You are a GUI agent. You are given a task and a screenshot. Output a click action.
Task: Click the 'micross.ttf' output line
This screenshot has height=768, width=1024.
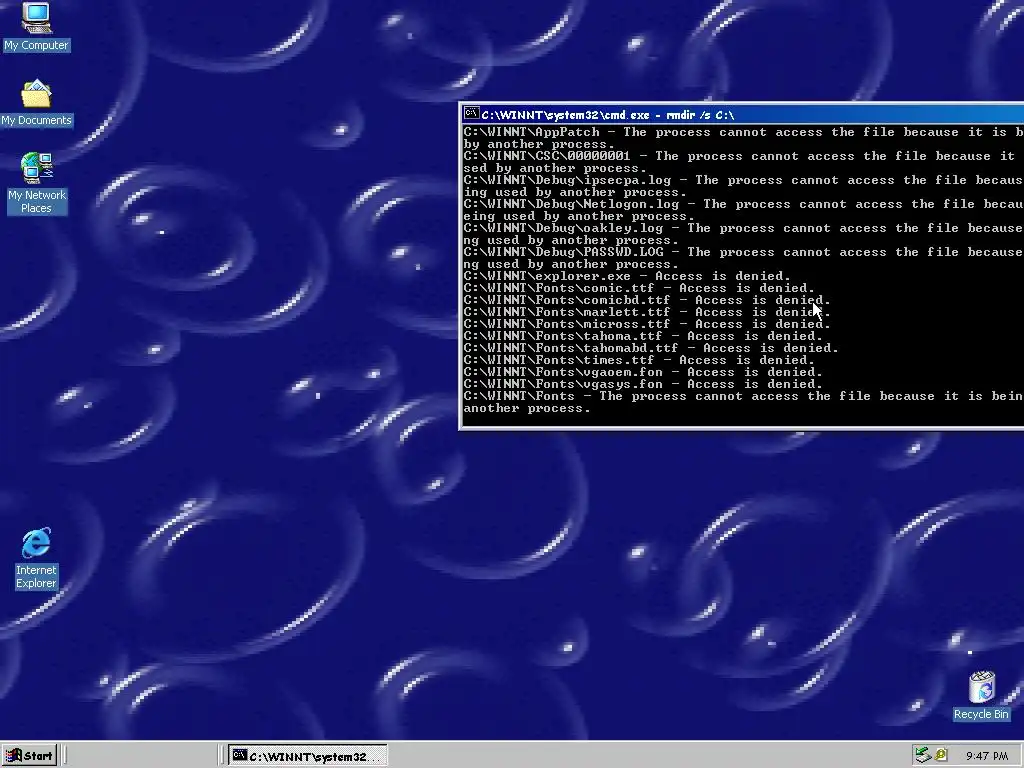pos(647,324)
